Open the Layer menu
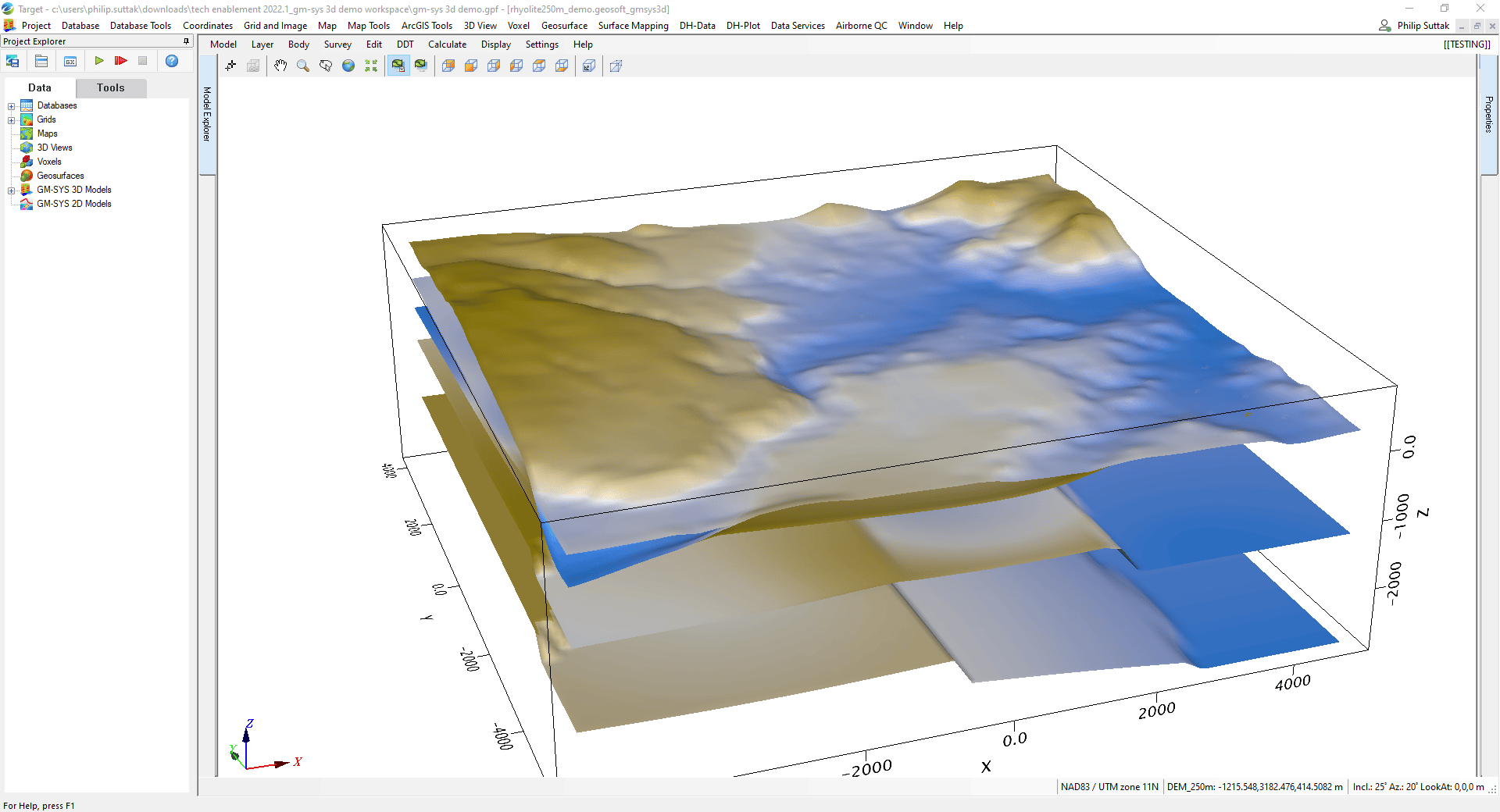This screenshot has height=812, width=1500. point(262,45)
